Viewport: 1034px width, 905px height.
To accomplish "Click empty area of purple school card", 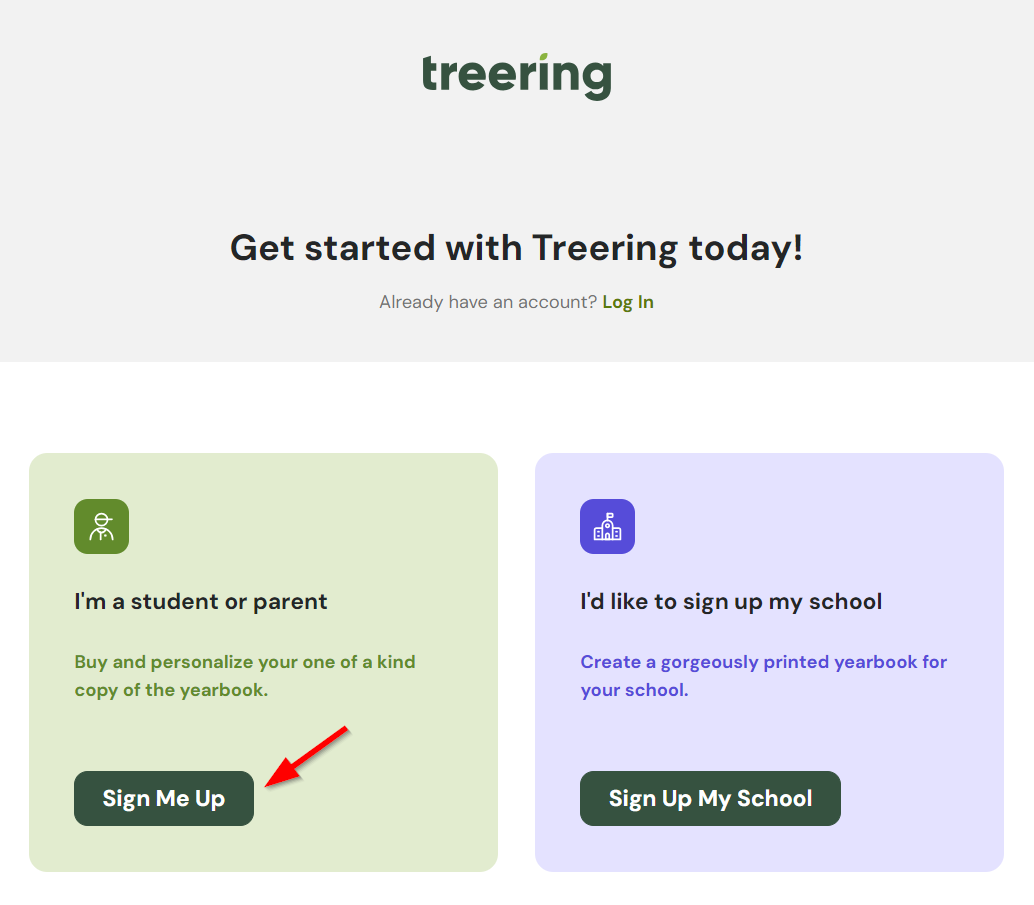I will coord(880,540).
